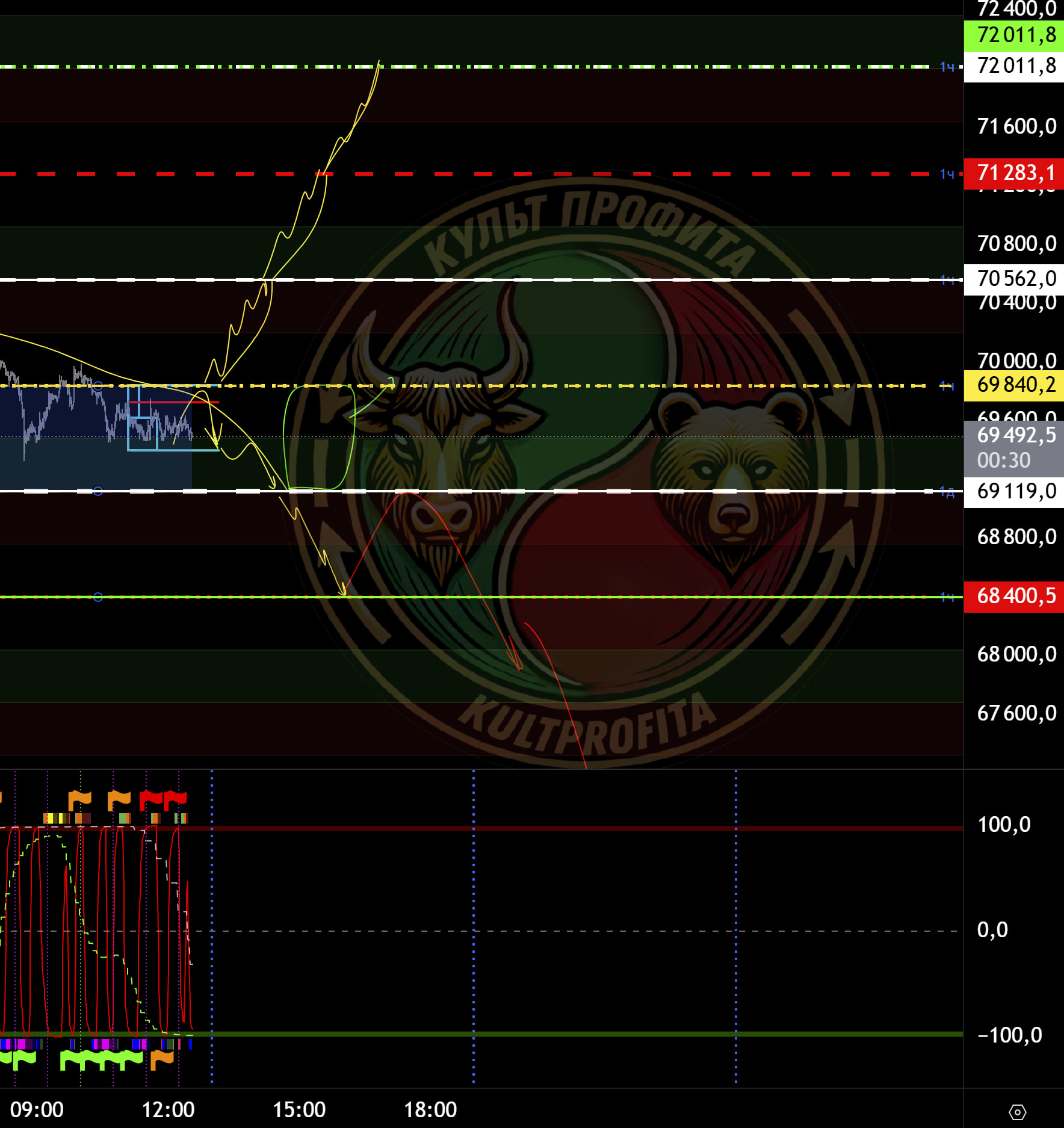Image resolution: width=1064 pixels, height=1128 pixels.
Task: Select the rightmost red flag above the oscillator
Action: pyautogui.click(x=176, y=799)
